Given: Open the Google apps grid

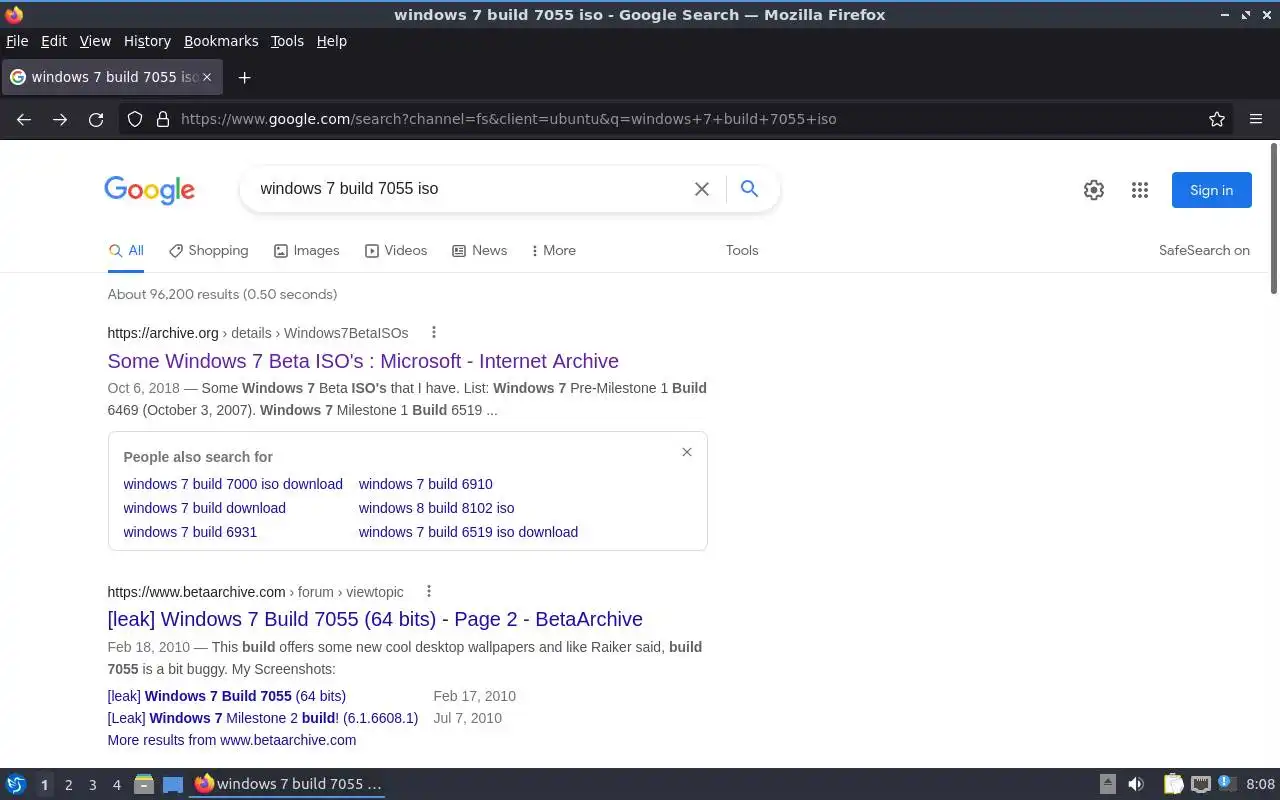Looking at the screenshot, I should (1140, 190).
